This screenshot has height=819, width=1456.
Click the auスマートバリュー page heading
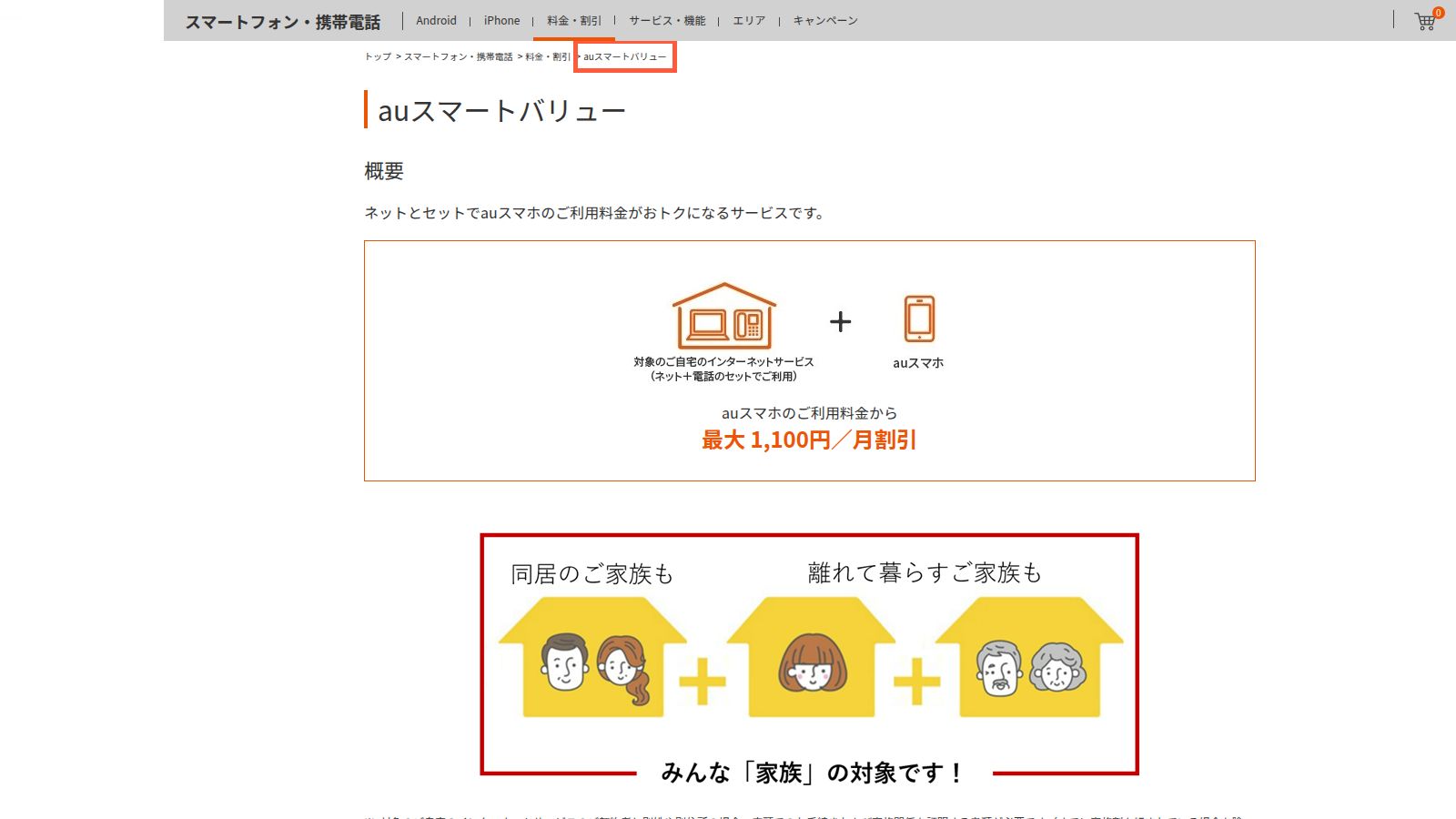coord(501,111)
